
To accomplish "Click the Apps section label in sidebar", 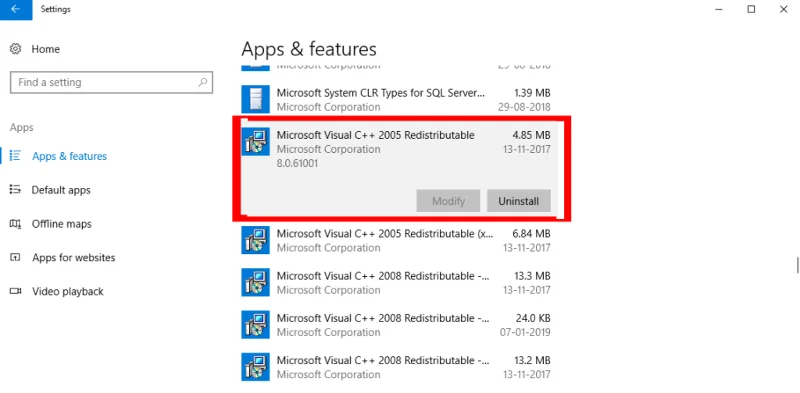I will pos(21,128).
